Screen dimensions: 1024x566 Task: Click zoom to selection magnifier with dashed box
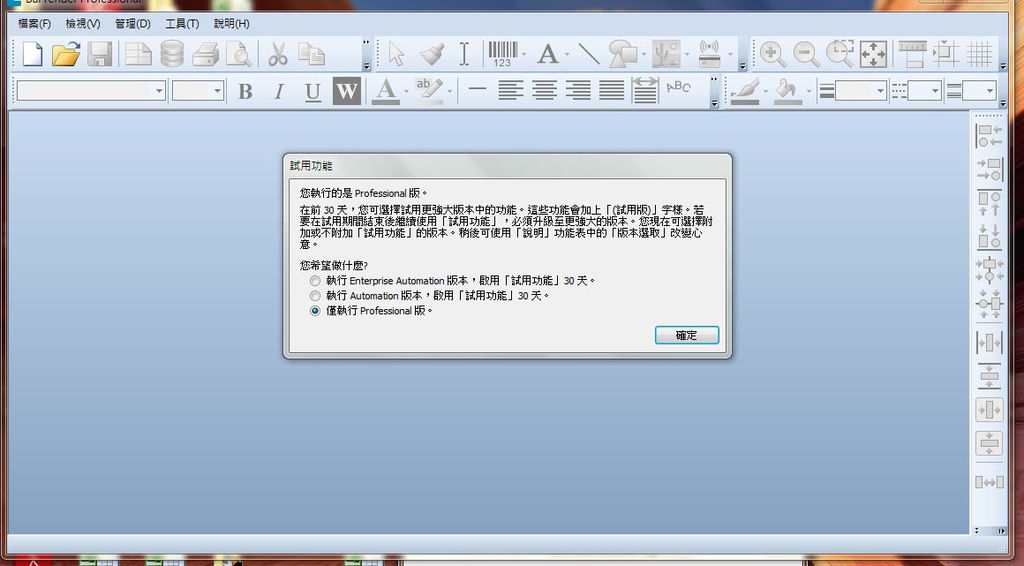pyautogui.click(x=840, y=54)
